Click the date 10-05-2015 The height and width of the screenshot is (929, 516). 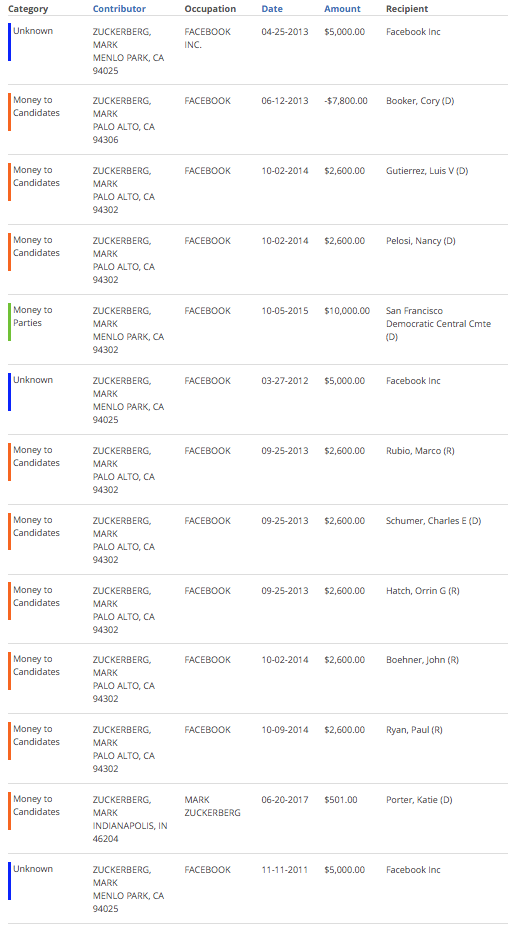(284, 310)
